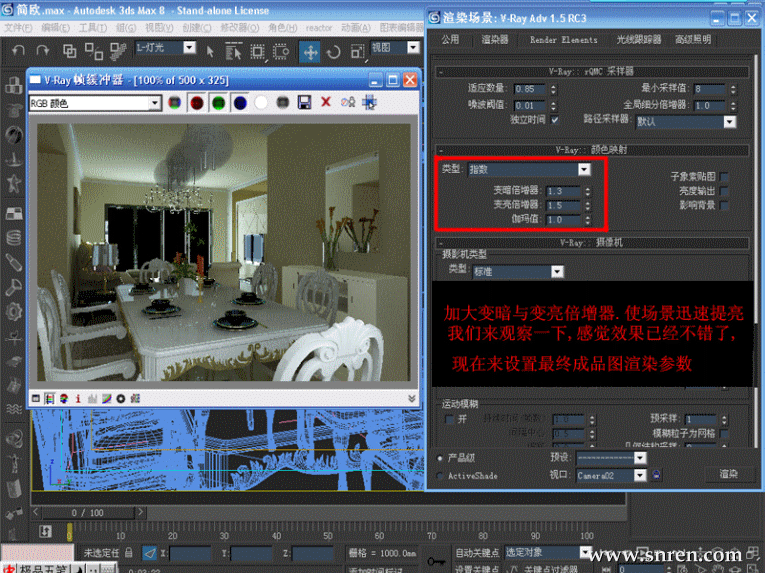Expand frame buffer bottom toolbar chevron
The image size is (765, 573).
(x=412, y=399)
